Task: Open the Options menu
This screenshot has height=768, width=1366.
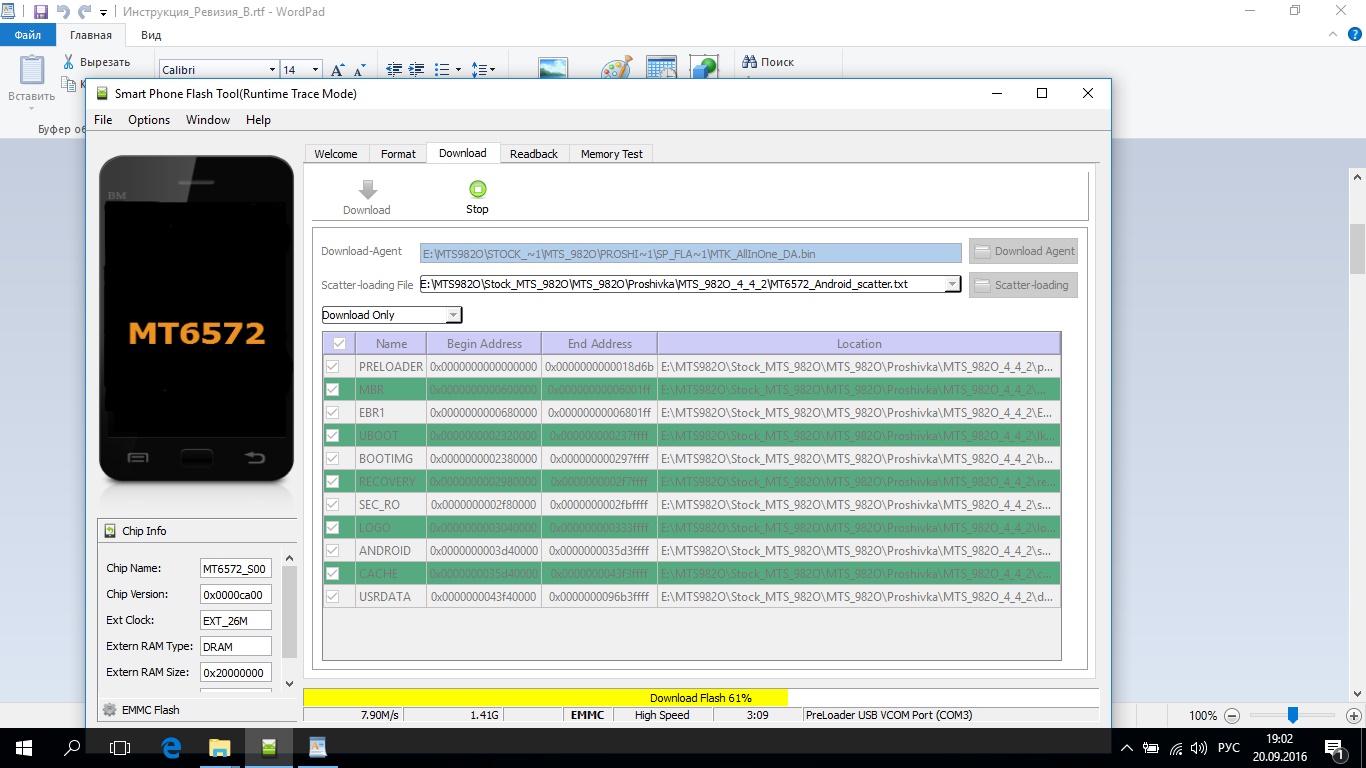Action: click(x=149, y=120)
